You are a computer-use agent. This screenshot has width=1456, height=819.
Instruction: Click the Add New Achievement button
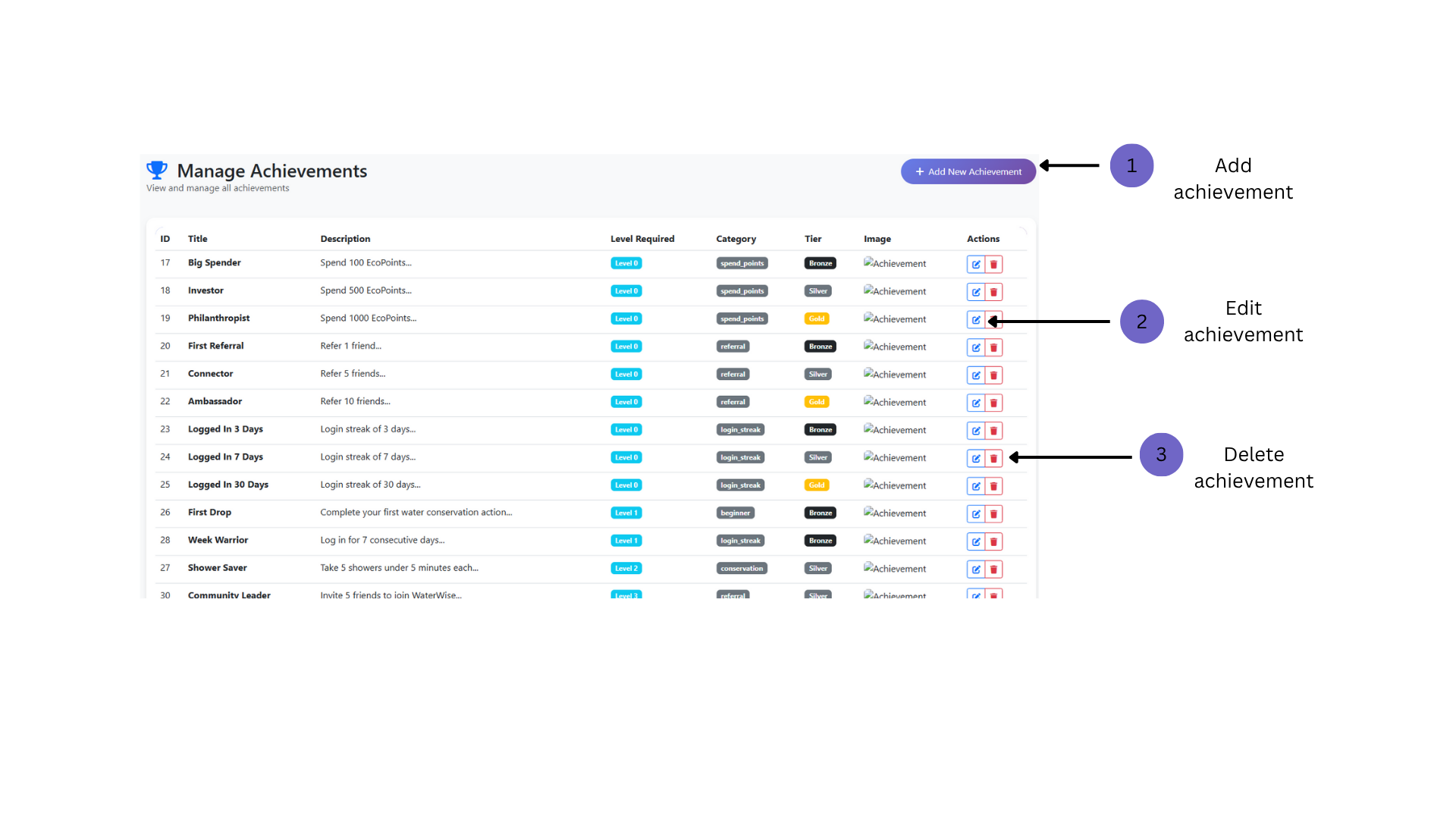(x=968, y=171)
